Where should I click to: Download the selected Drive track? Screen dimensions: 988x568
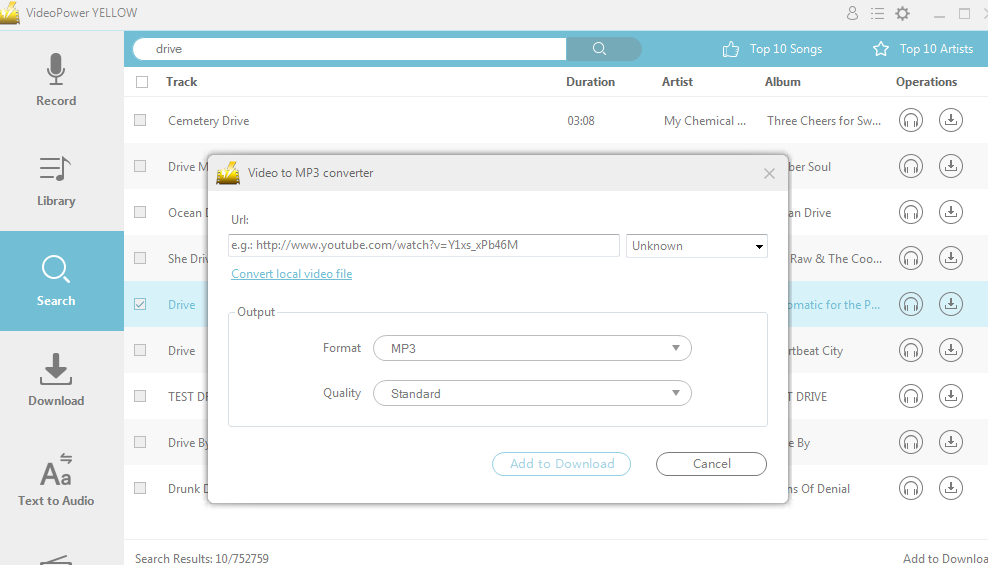[x=951, y=304]
